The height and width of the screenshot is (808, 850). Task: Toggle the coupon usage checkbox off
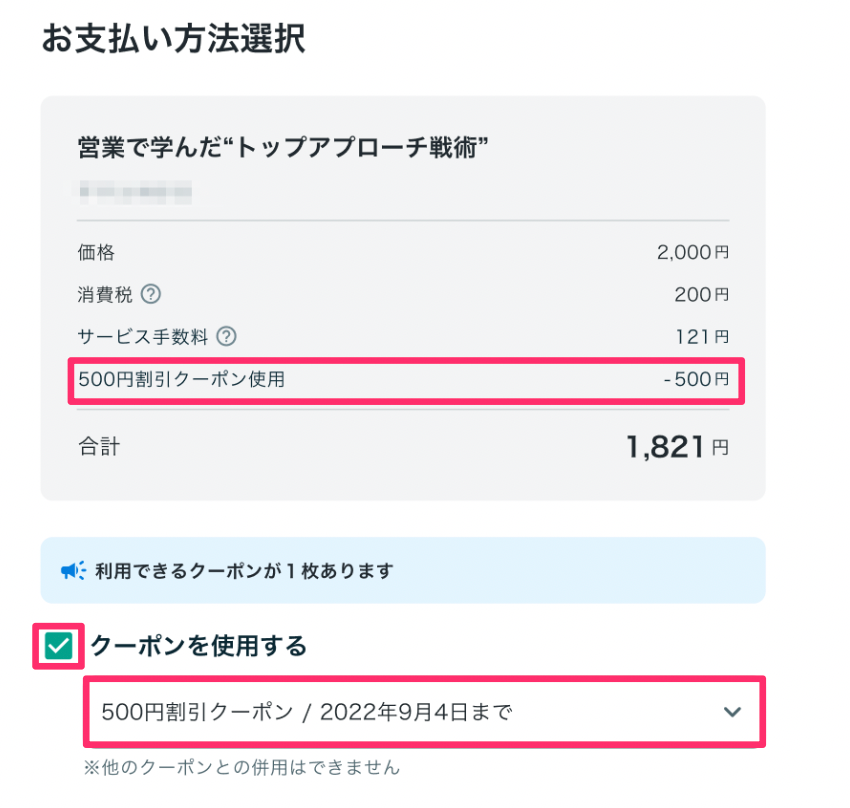[57, 647]
